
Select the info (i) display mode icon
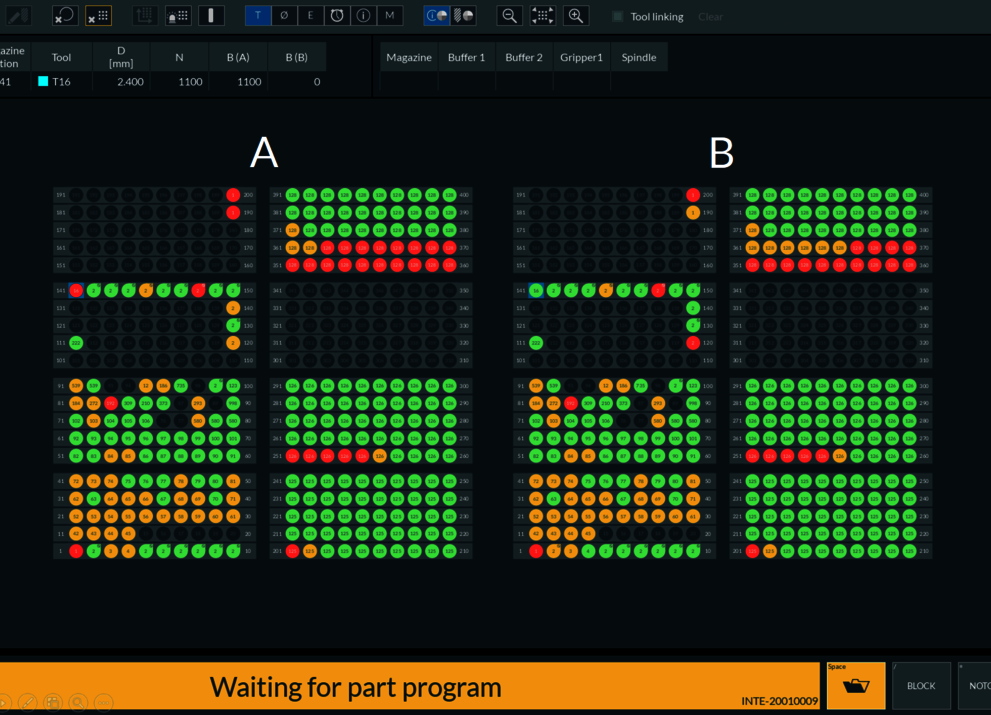[x=363, y=16]
